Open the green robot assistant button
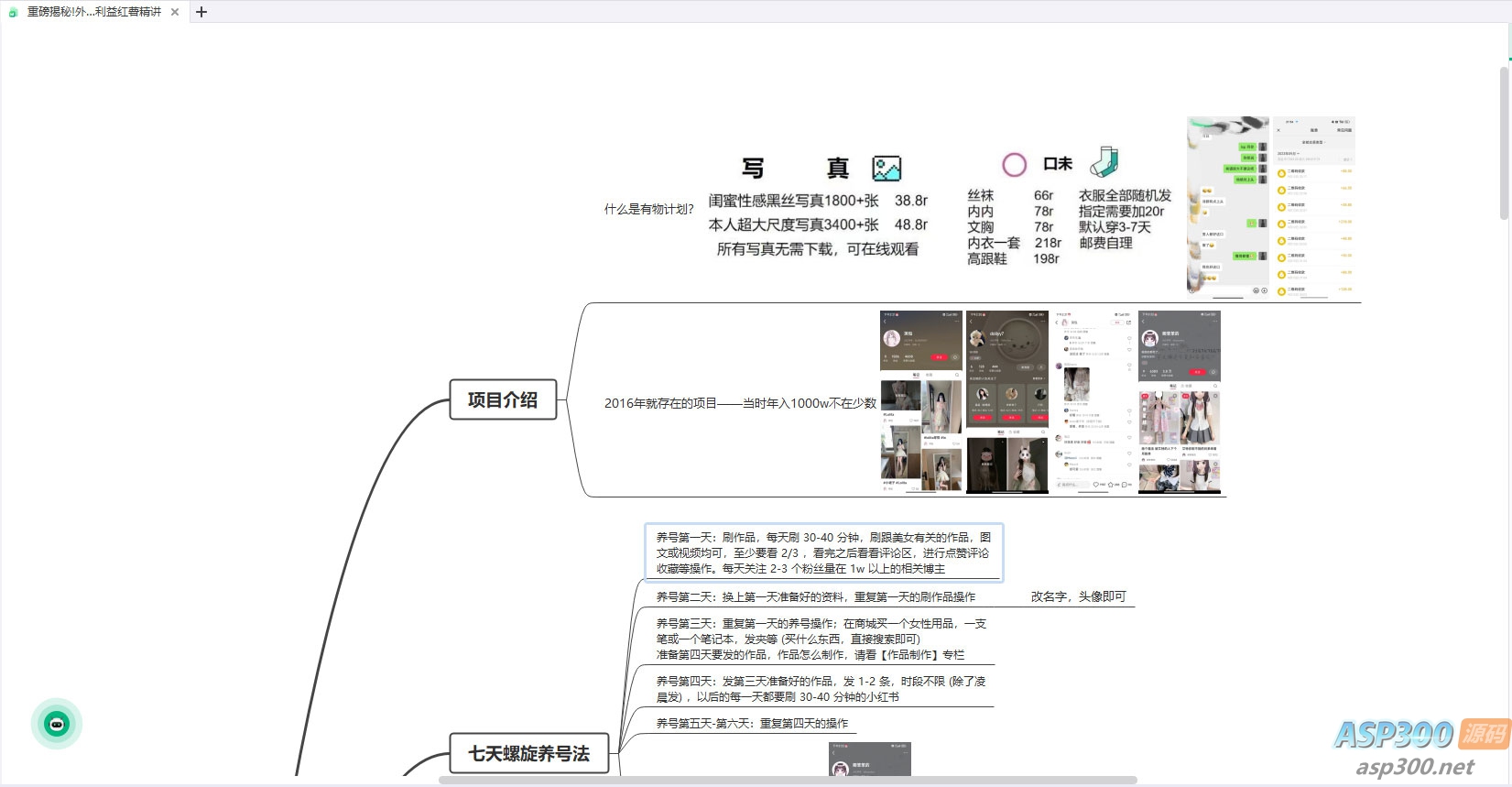The height and width of the screenshot is (787, 1512). tap(57, 724)
